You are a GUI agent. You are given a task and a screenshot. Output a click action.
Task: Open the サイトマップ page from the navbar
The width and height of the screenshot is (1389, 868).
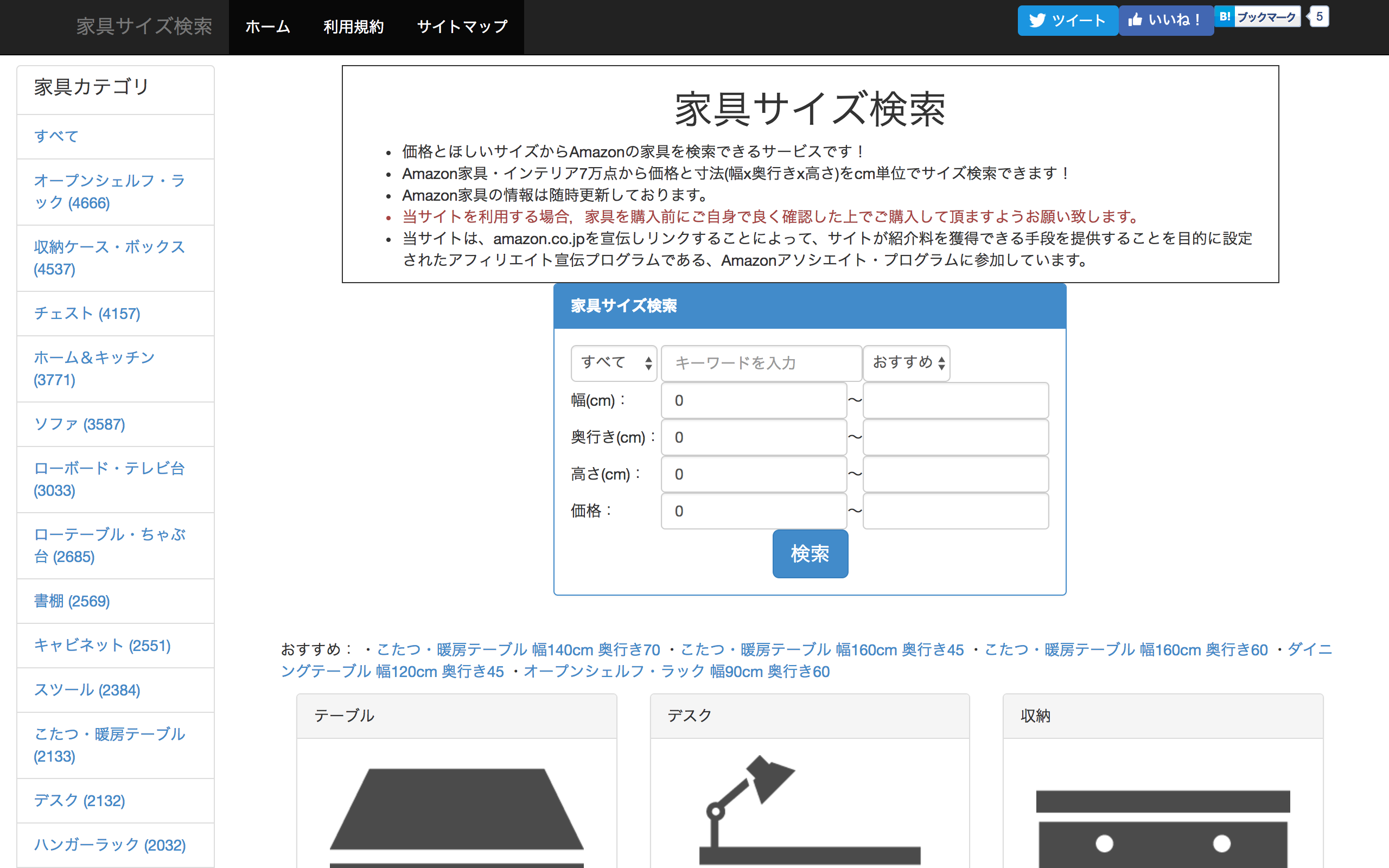[x=461, y=27]
